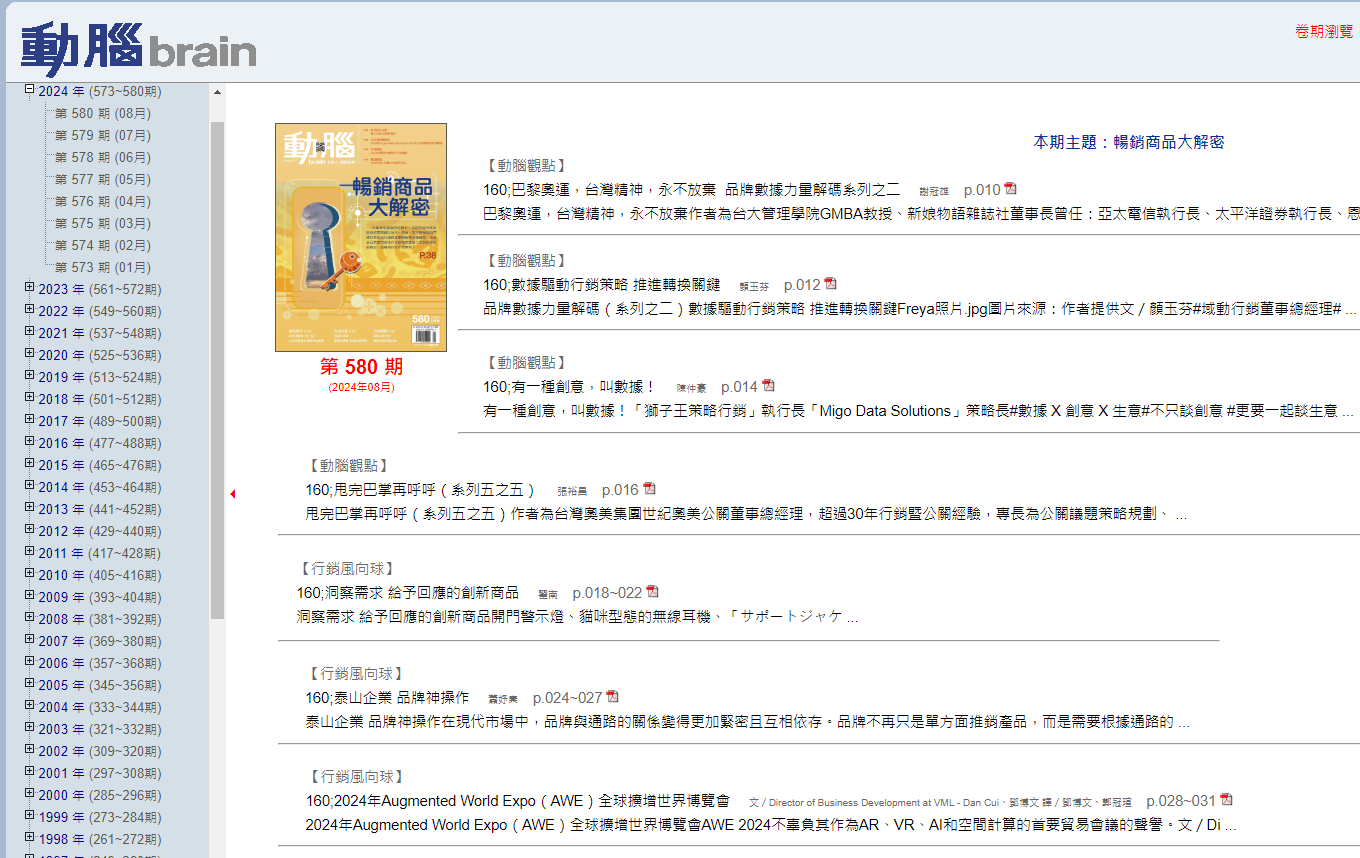Click the sidebar scroll-up arrow
Screen dimensions: 1360x858
[217, 92]
